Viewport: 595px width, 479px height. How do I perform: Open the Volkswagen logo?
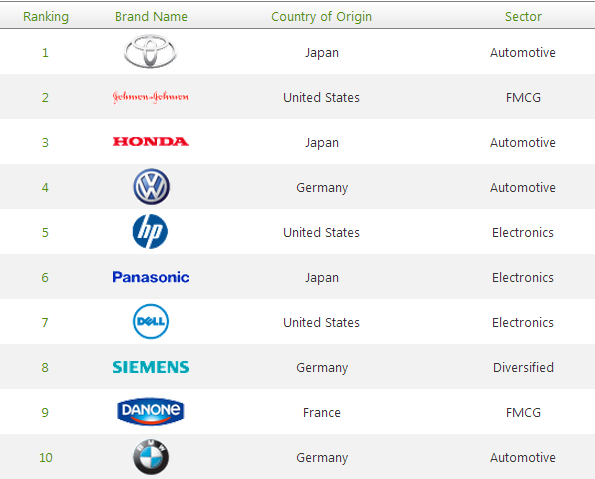[151, 187]
